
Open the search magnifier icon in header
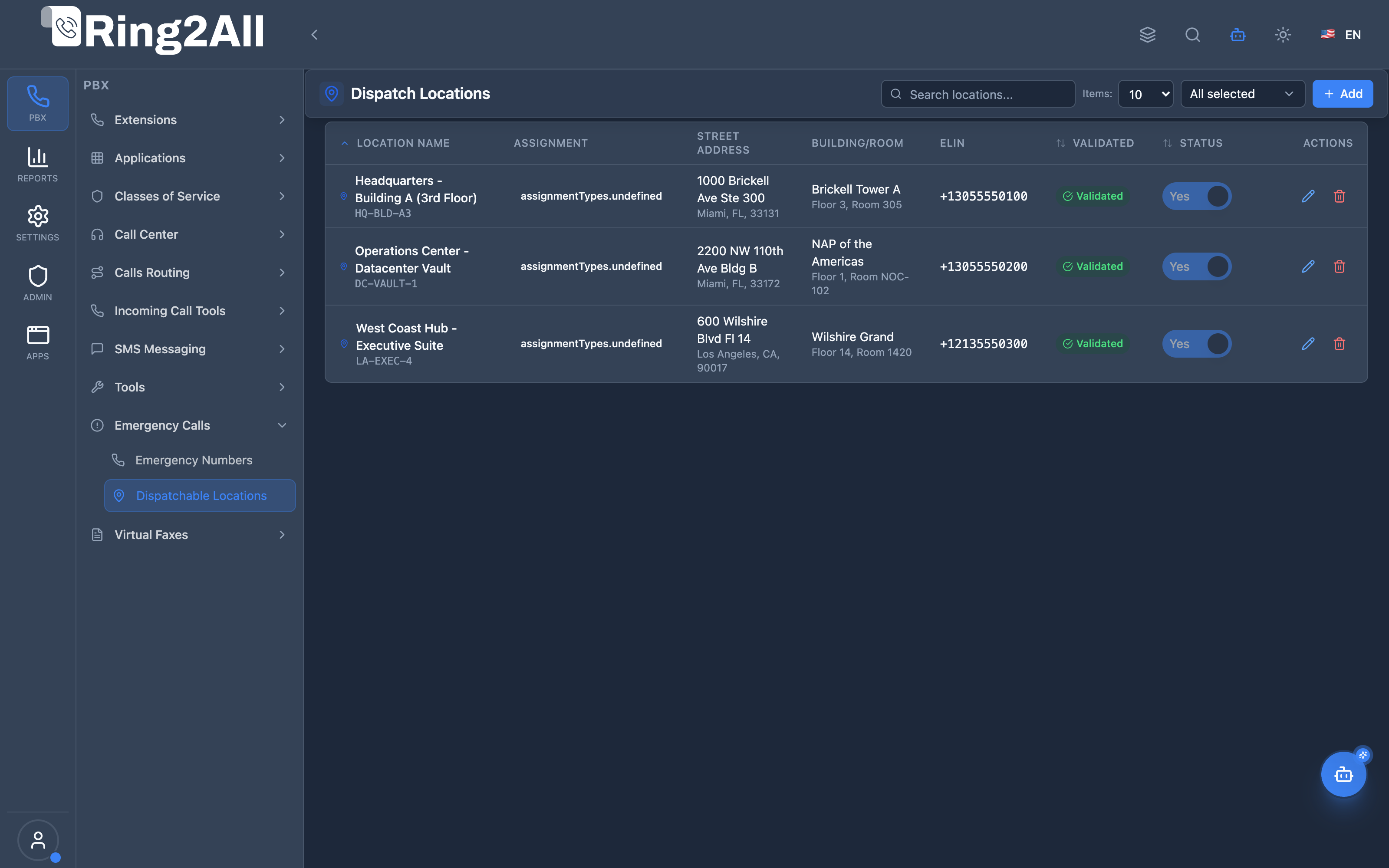tap(1193, 34)
